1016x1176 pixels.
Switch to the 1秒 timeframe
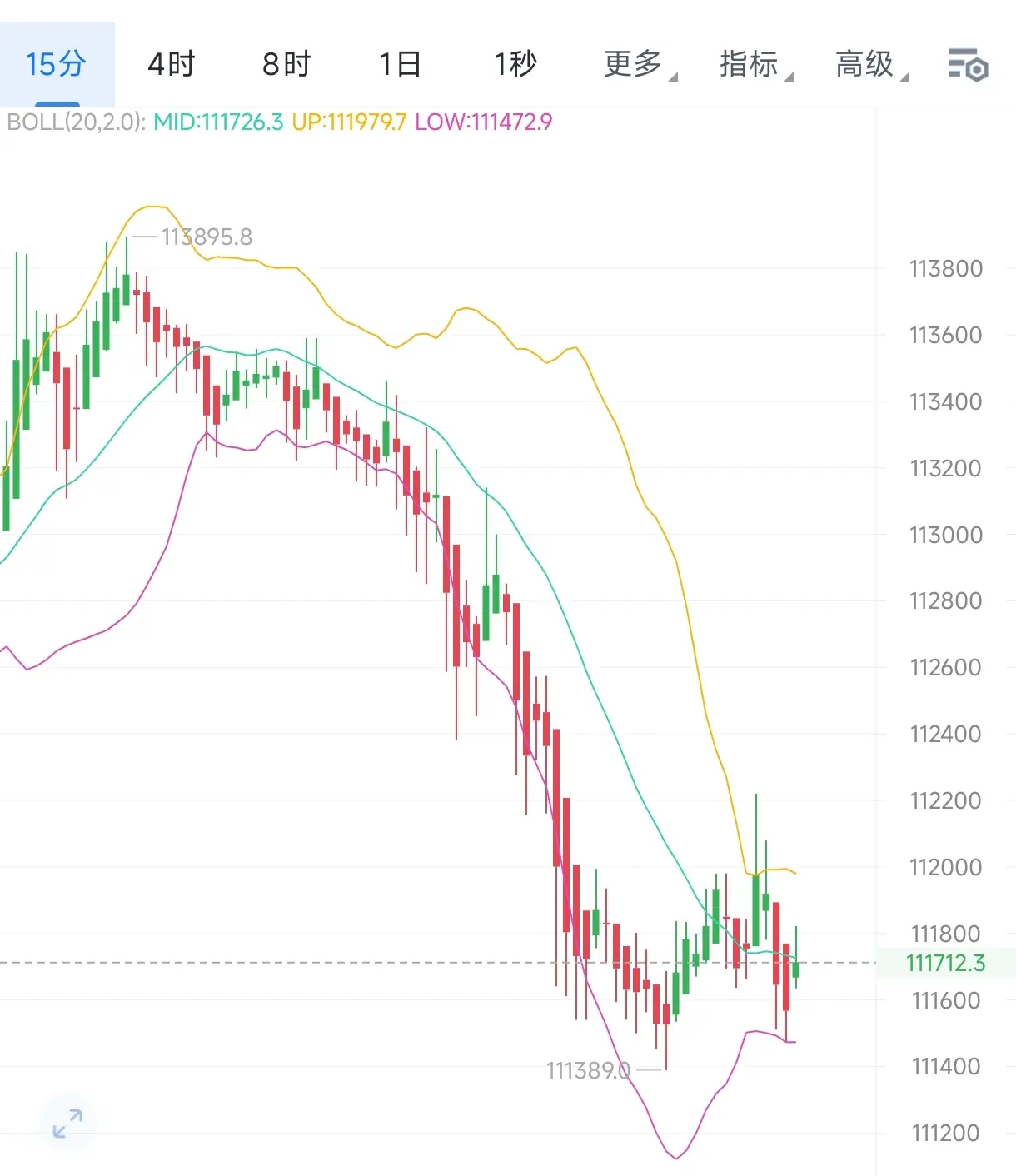click(x=515, y=64)
